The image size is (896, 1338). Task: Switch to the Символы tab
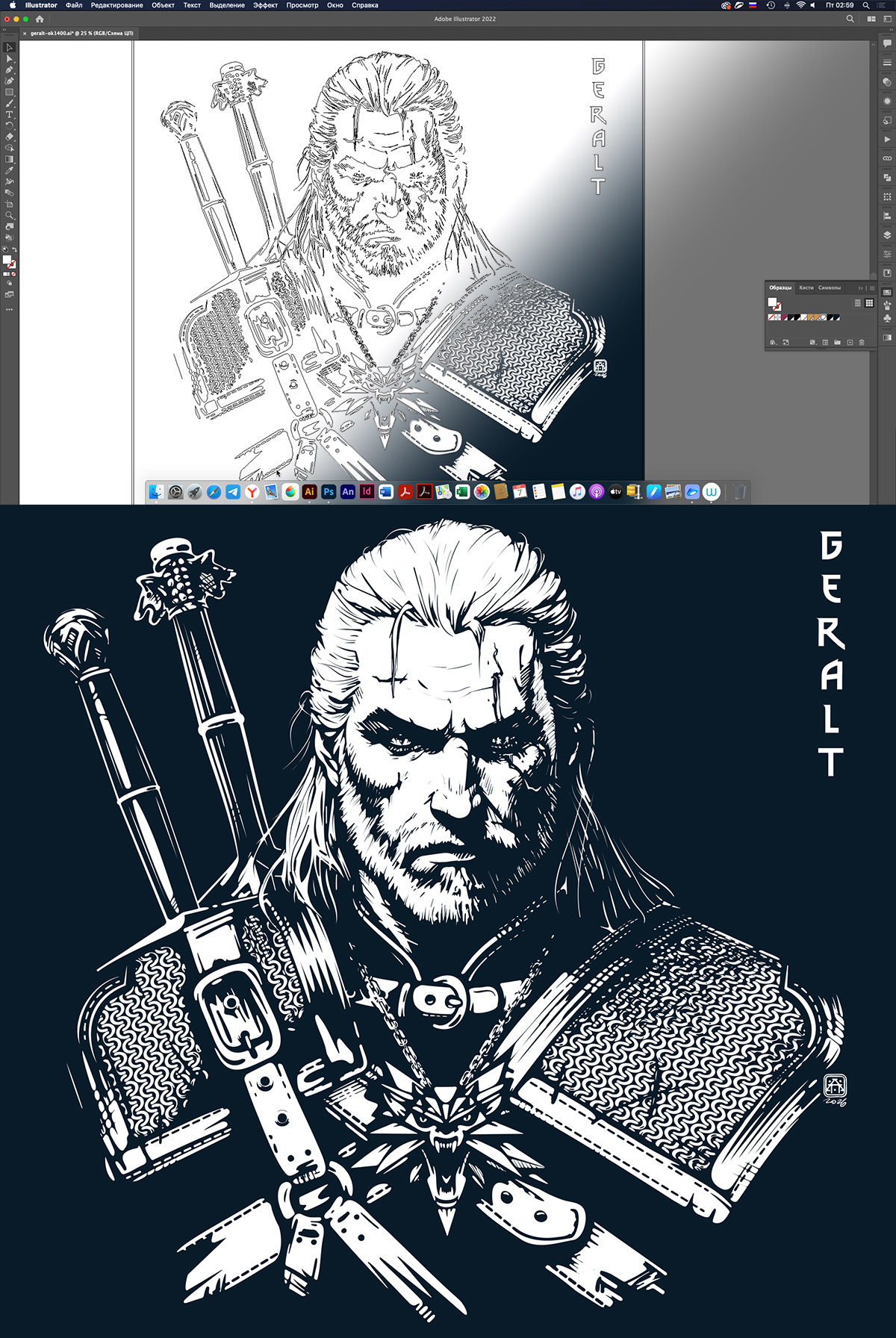point(830,287)
